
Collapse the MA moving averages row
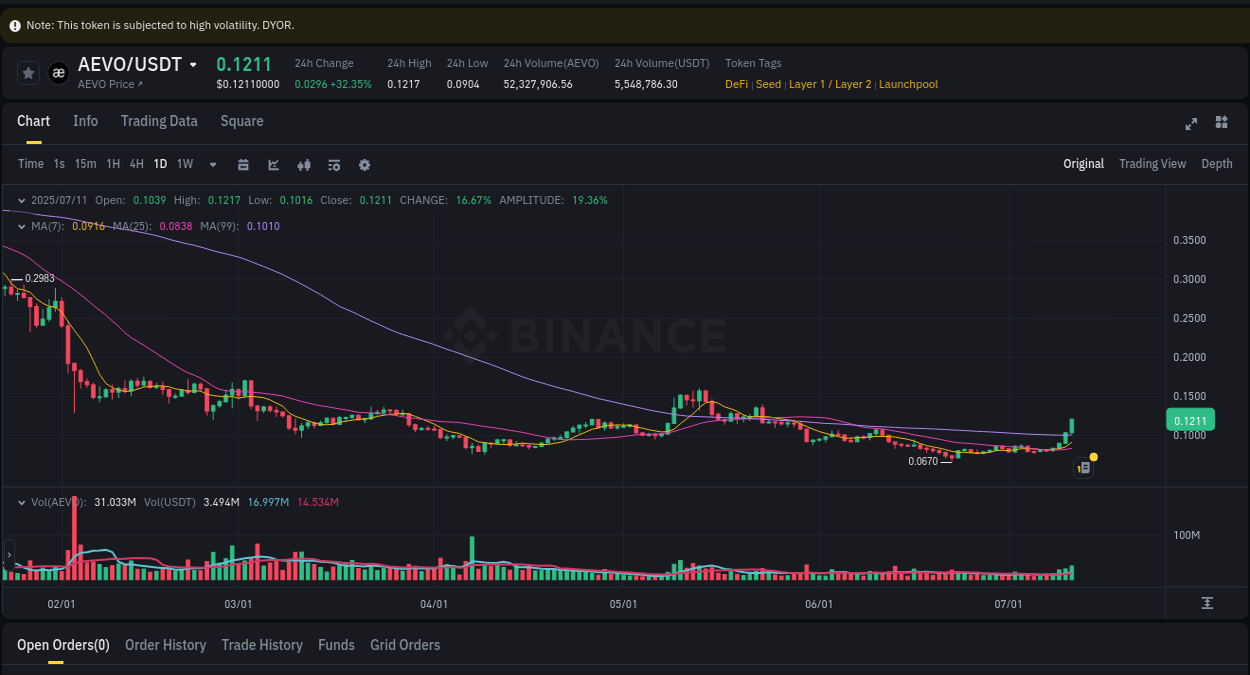point(22,226)
